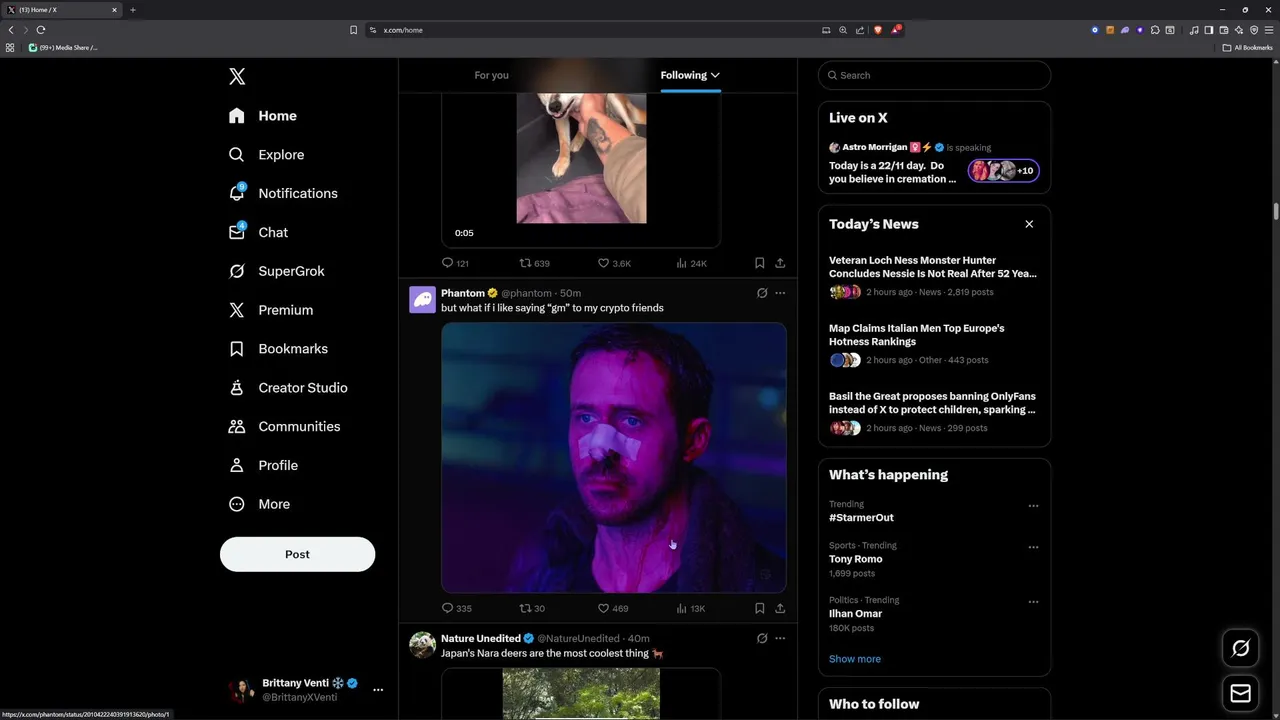This screenshot has height=720, width=1280.
Task: Join Astro Morrigan live space (+10)
Action: [x=1003, y=171]
